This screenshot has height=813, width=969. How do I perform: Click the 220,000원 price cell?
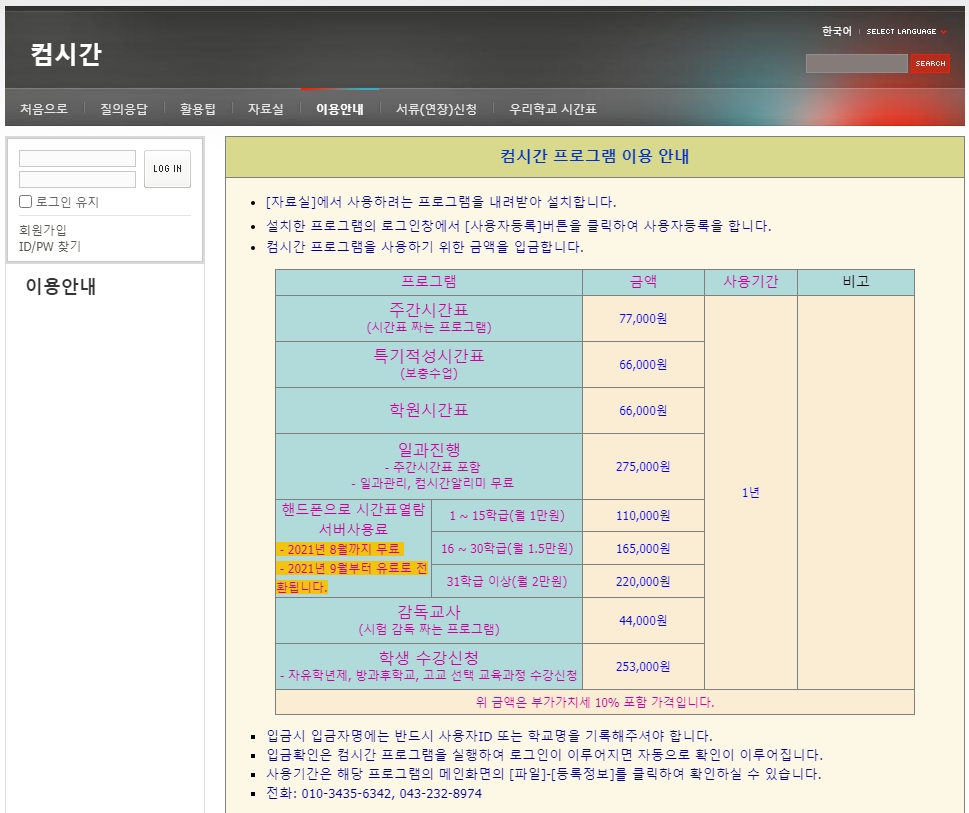643,581
